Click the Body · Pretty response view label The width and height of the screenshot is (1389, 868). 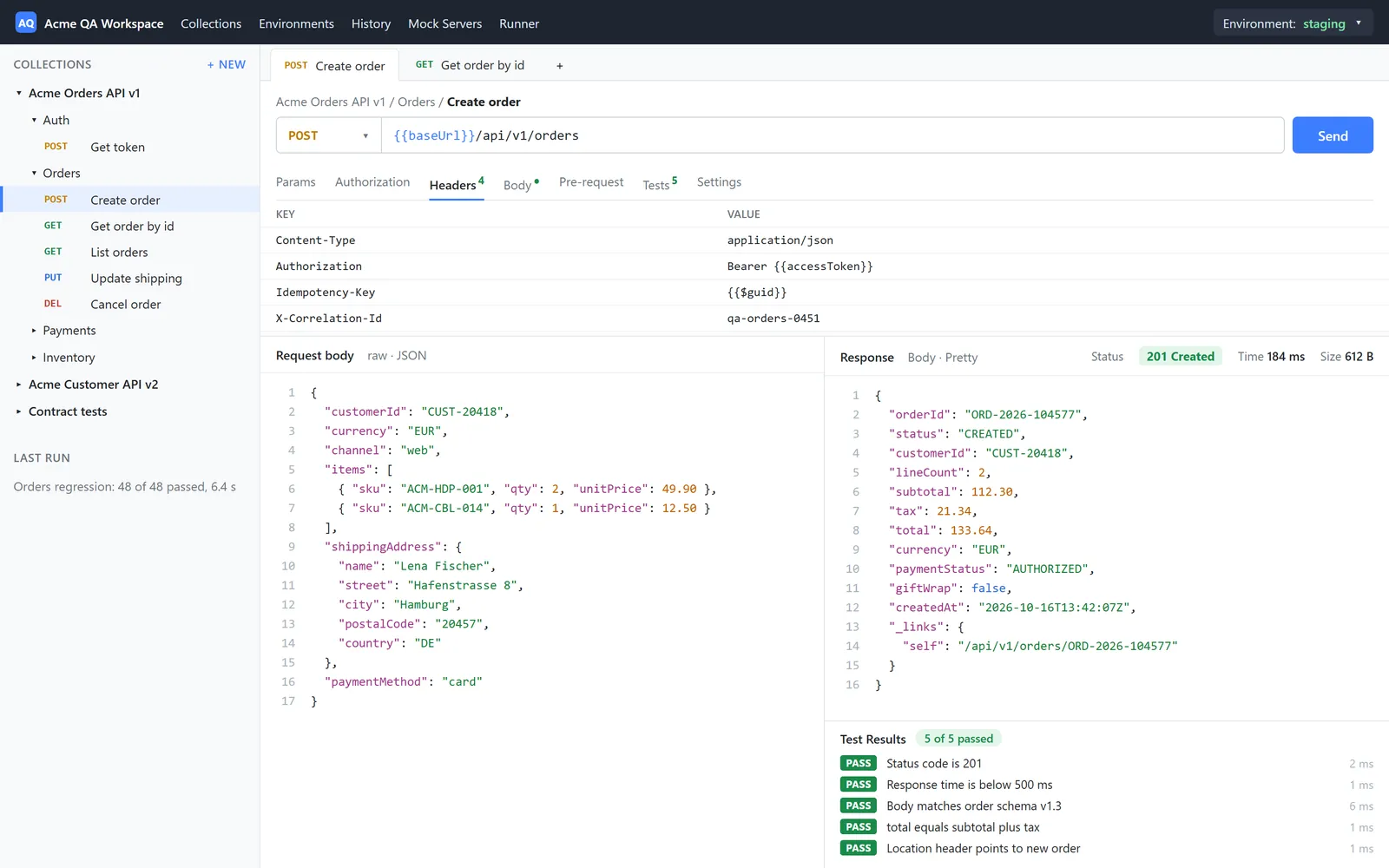coord(943,358)
